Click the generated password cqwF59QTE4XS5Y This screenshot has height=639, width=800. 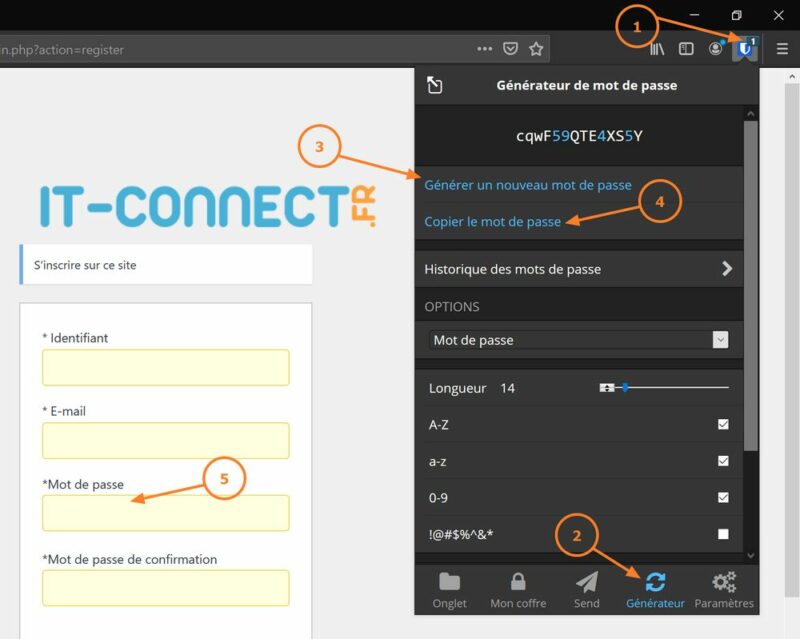(x=579, y=136)
